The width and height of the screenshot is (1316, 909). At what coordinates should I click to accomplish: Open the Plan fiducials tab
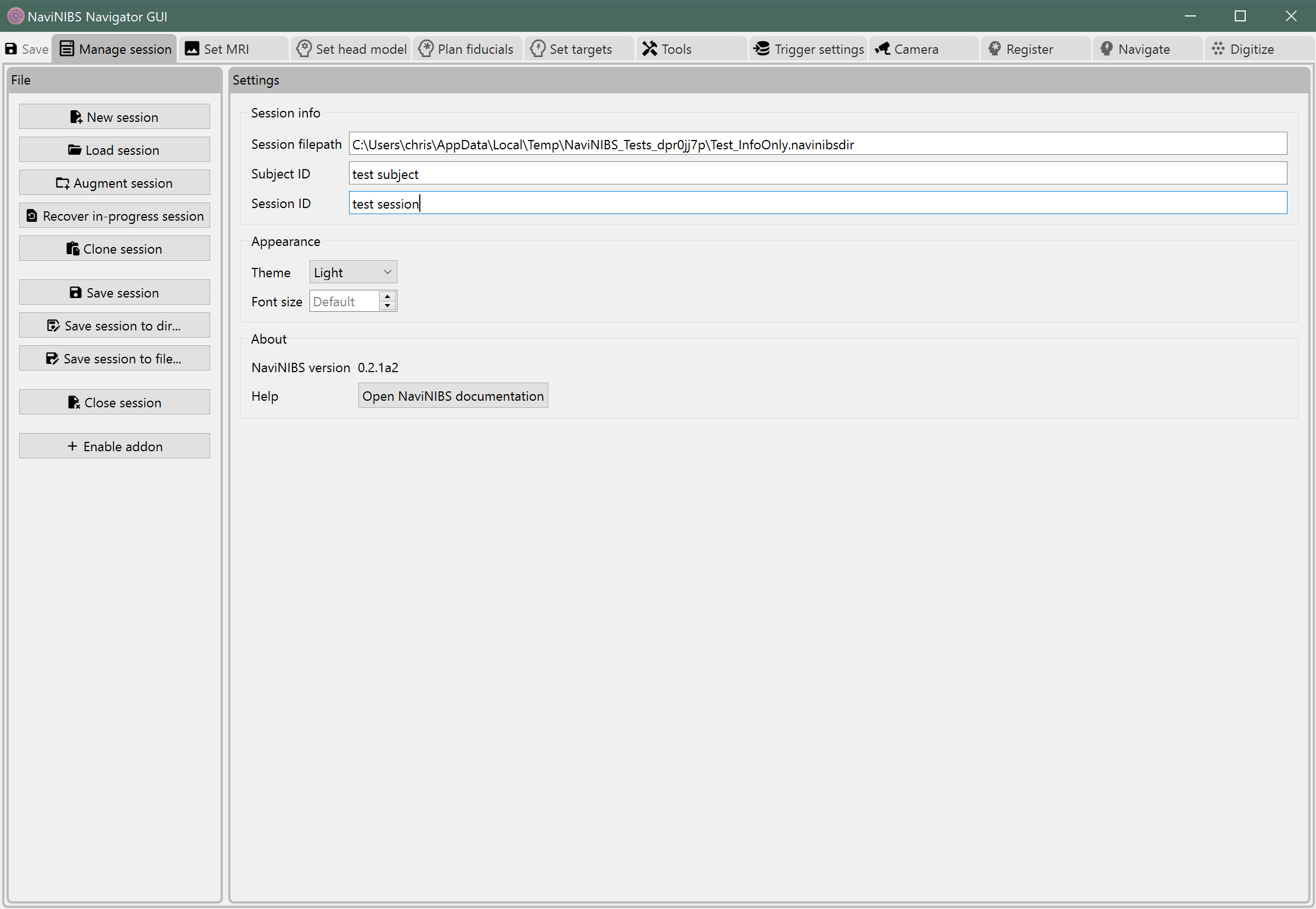pyautogui.click(x=468, y=49)
